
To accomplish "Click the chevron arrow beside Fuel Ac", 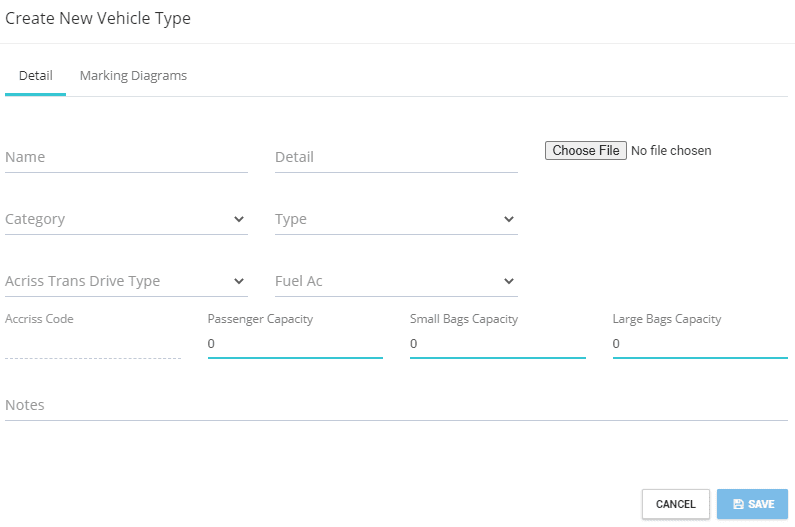I will pos(509,281).
